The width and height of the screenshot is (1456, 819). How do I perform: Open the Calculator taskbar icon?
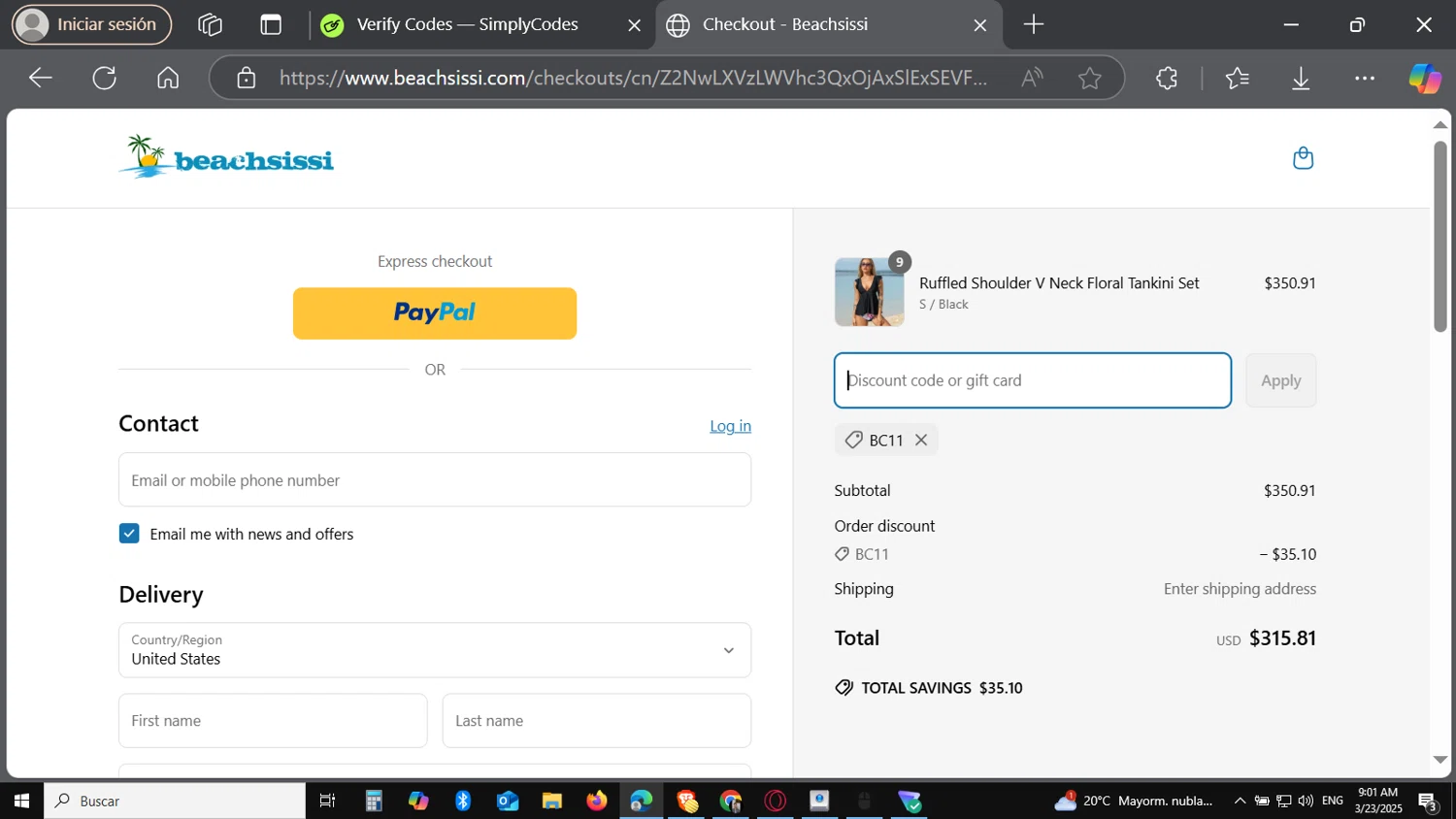coord(374,801)
